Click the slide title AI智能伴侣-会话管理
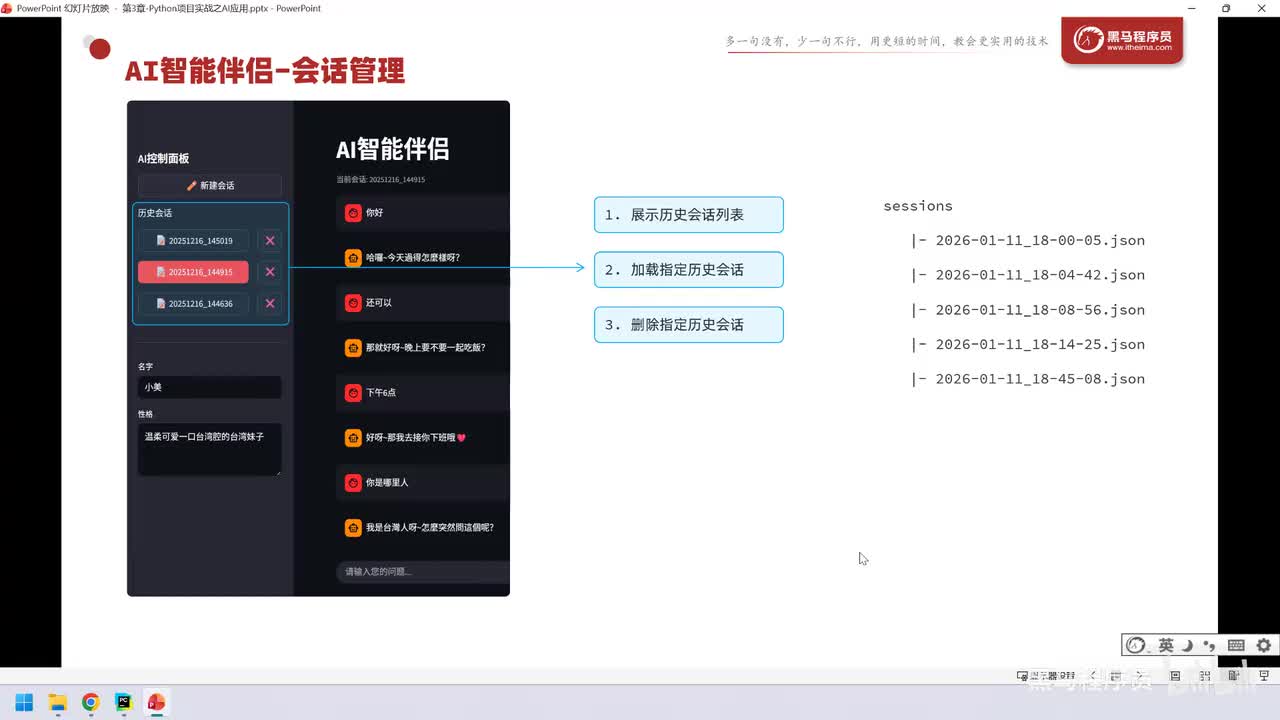1280x720 pixels. (x=265, y=71)
